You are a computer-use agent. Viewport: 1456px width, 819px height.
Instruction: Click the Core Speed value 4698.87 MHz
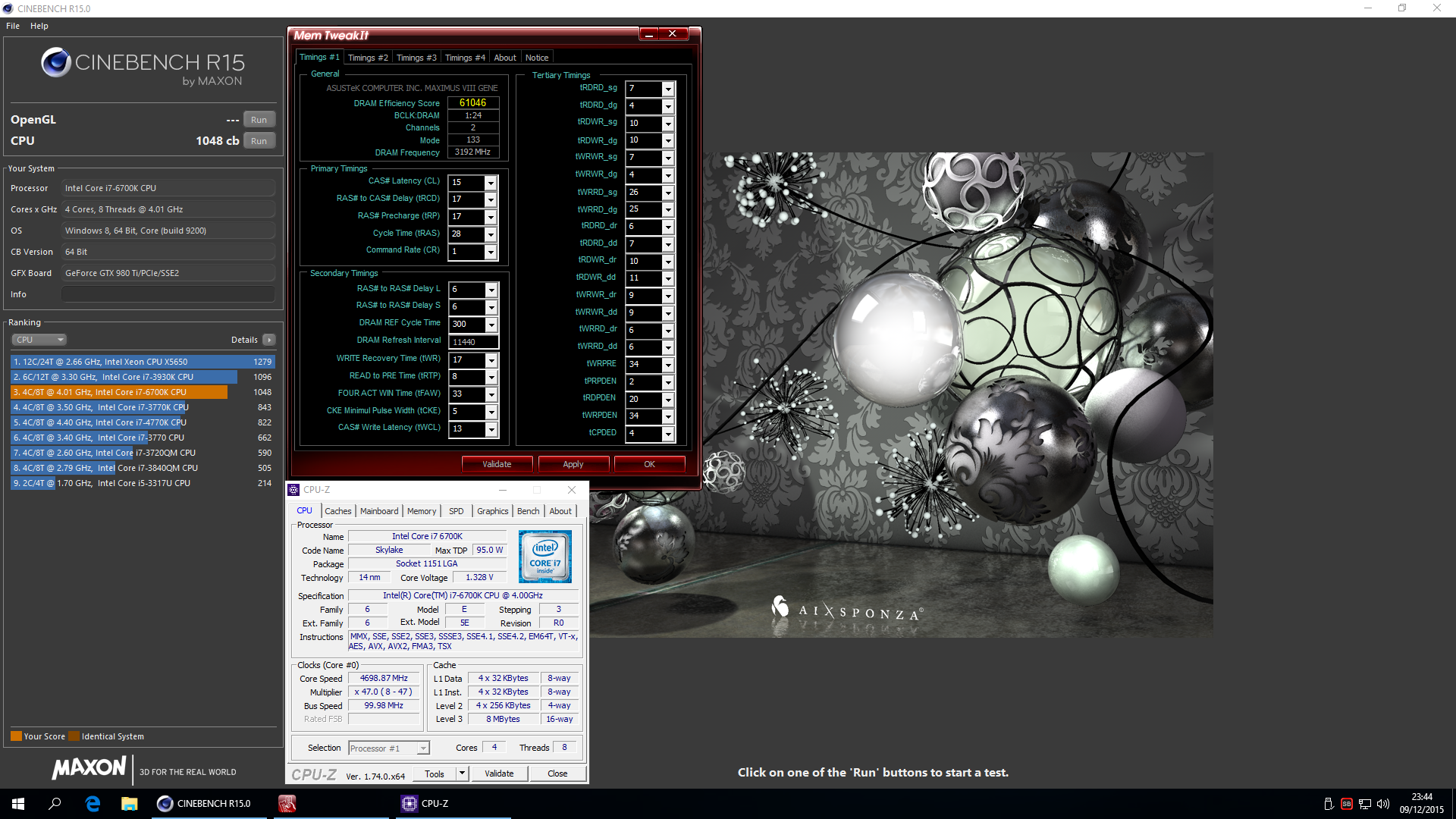[384, 679]
